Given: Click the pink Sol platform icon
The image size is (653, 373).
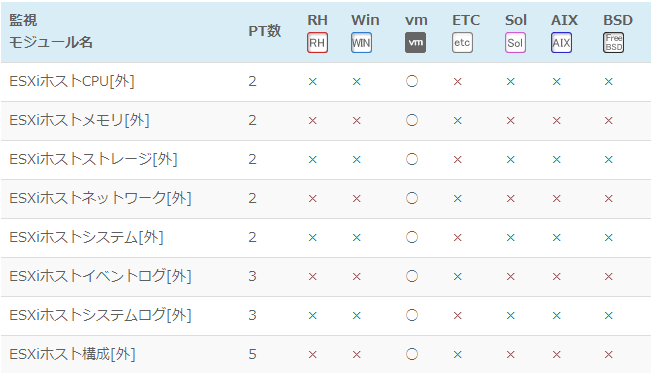Looking at the screenshot, I should [515, 42].
